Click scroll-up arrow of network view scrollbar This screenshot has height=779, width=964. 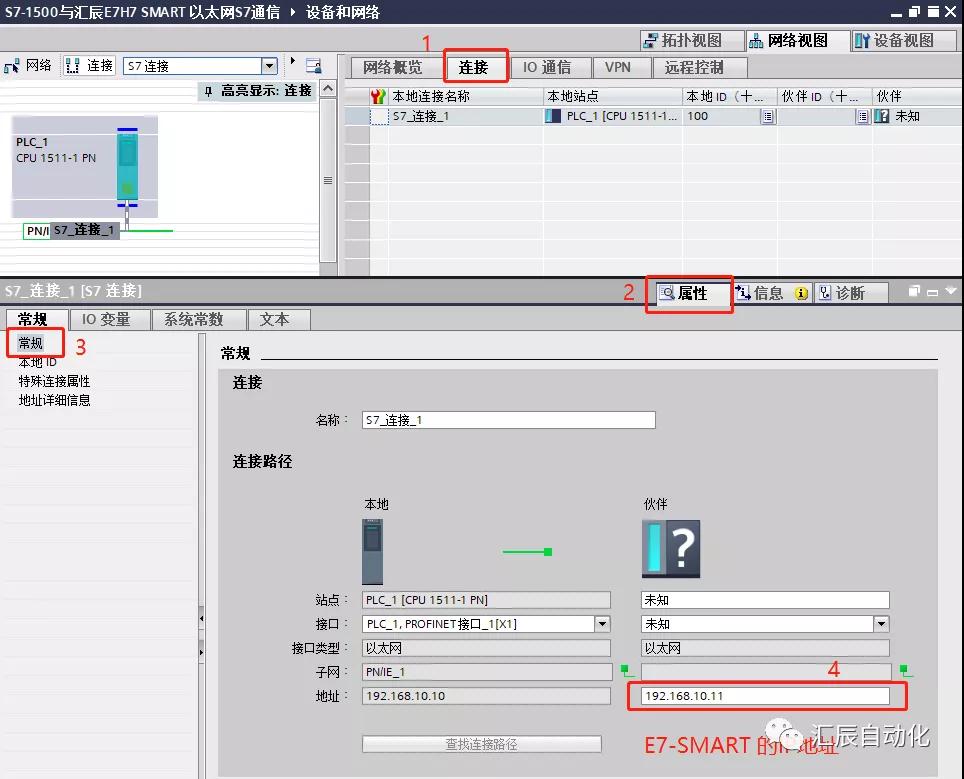328,89
